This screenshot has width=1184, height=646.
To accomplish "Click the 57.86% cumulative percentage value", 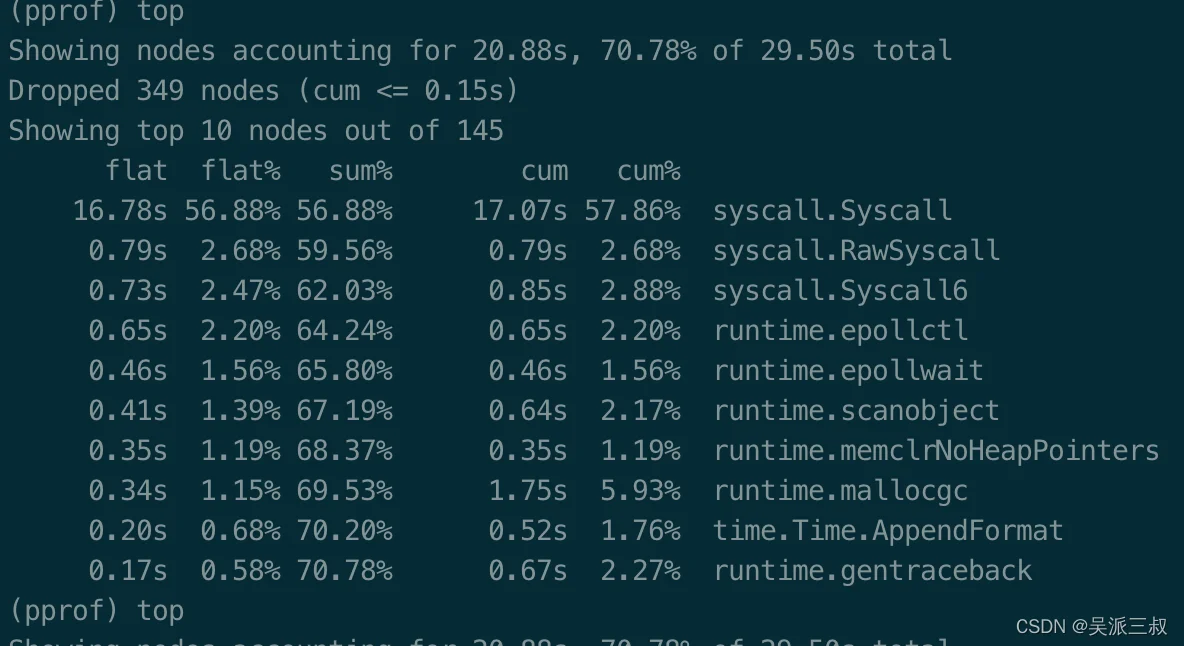I will pos(641,210).
